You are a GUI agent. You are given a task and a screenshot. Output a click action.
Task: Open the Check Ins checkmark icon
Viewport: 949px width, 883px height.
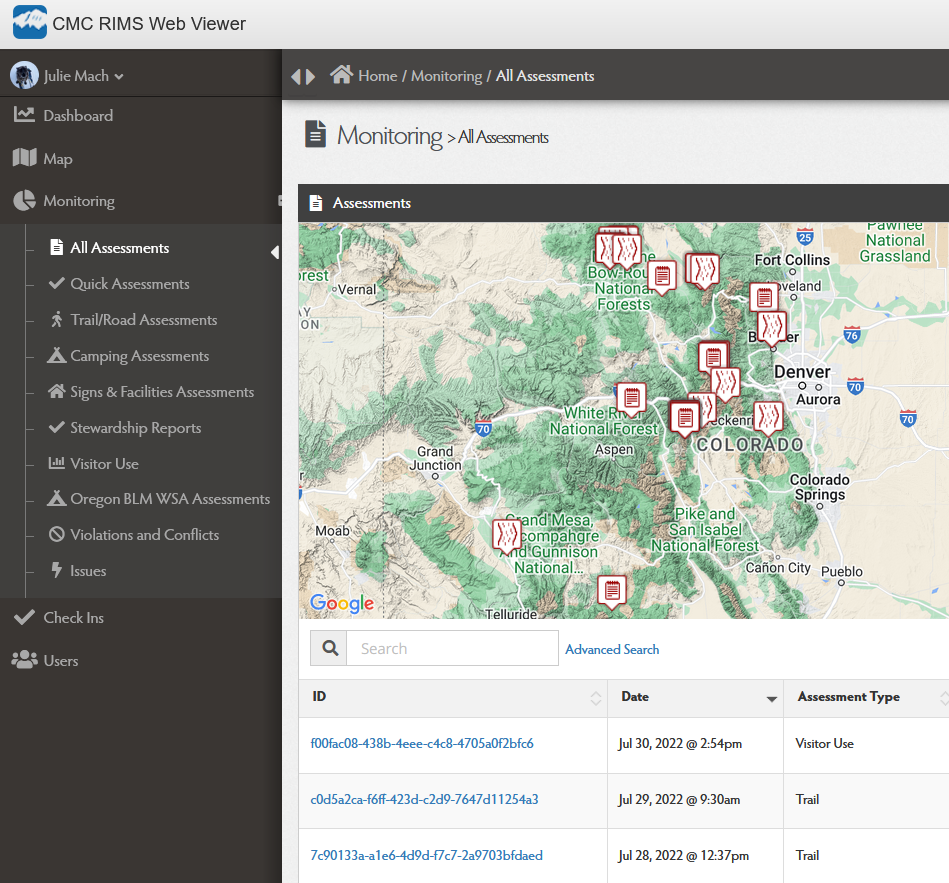coord(24,617)
